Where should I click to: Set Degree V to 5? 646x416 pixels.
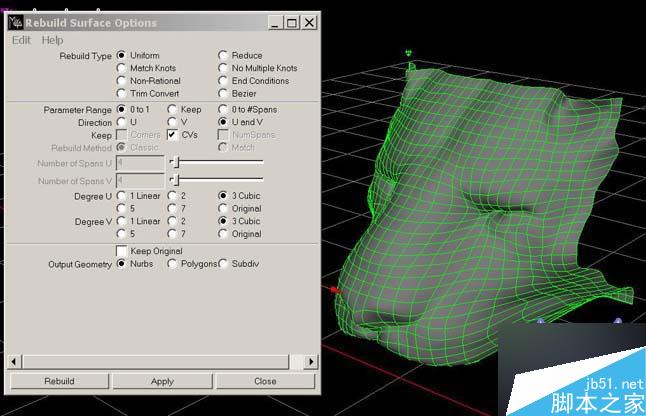click(x=121, y=234)
